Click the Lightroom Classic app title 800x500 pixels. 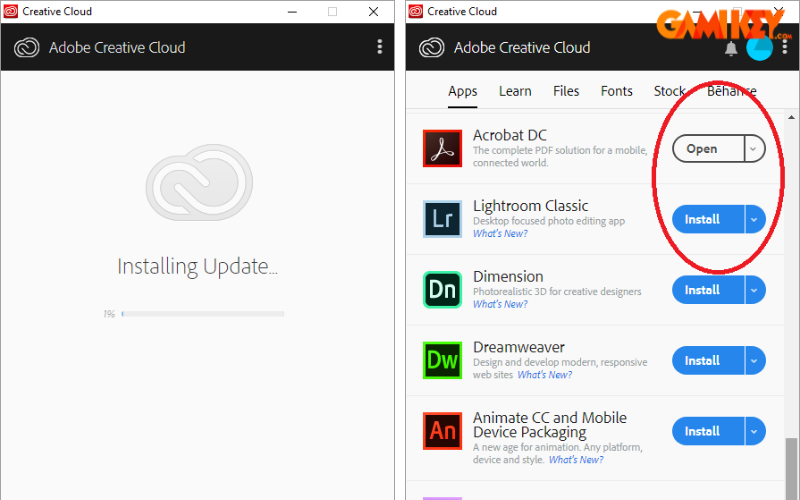click(x=531, y=206)
